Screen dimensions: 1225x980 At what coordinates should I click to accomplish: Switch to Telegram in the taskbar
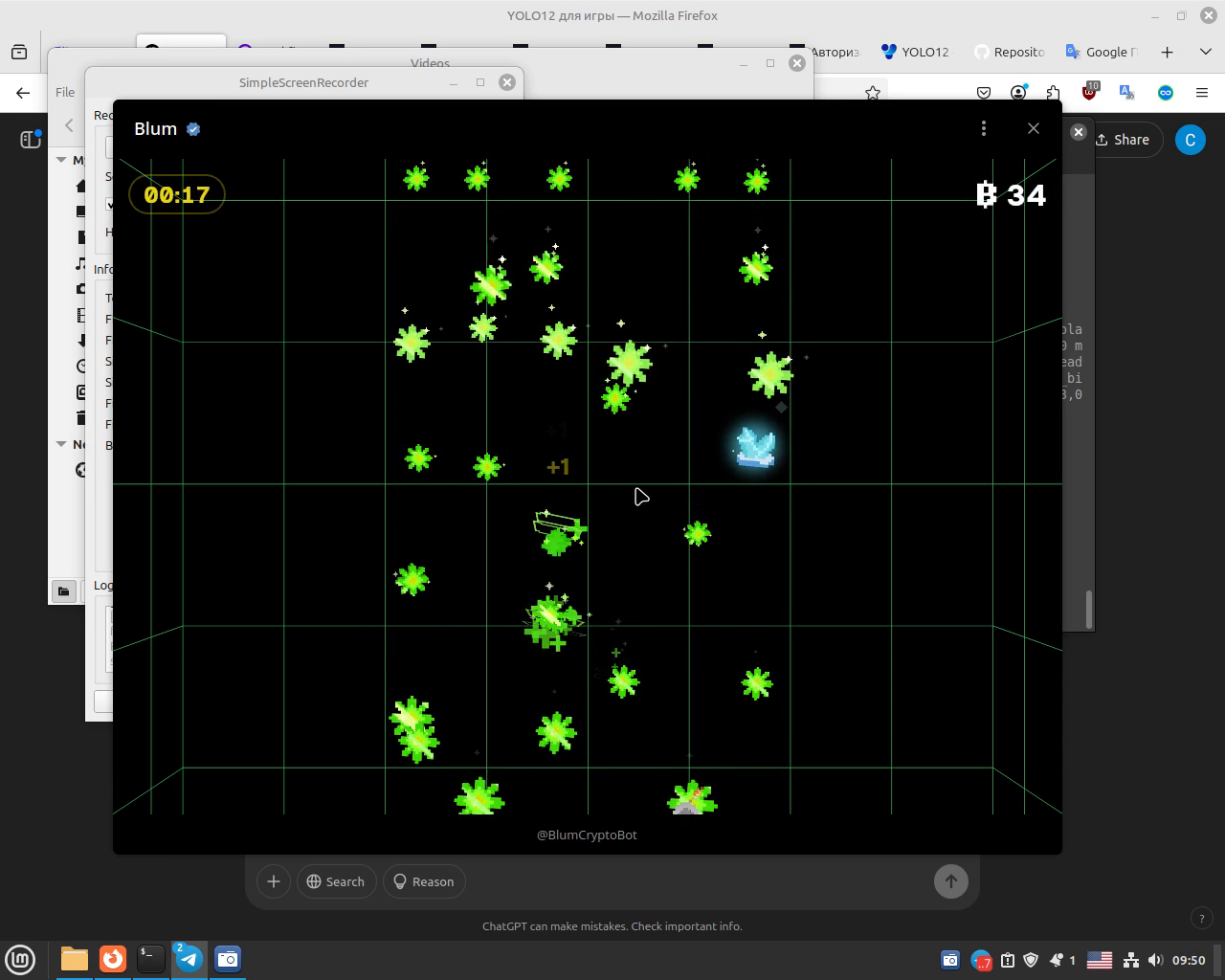coord(189,959)
